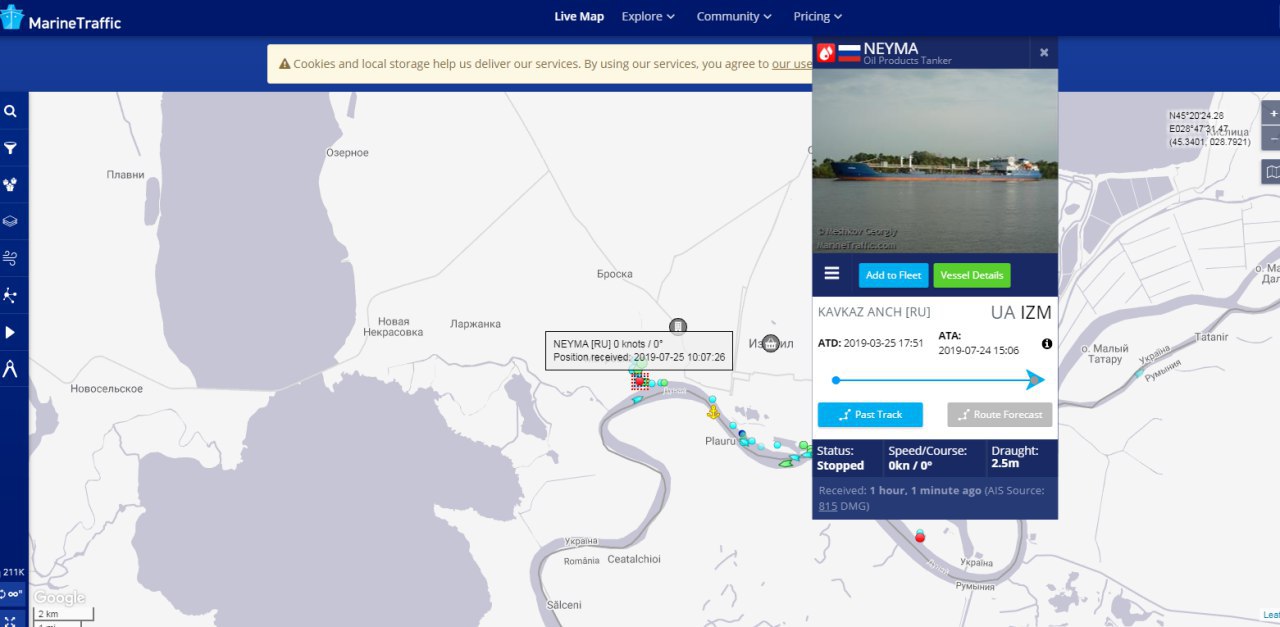Click the ATA 2019-07-24 15:06 time

click(977, 351)
